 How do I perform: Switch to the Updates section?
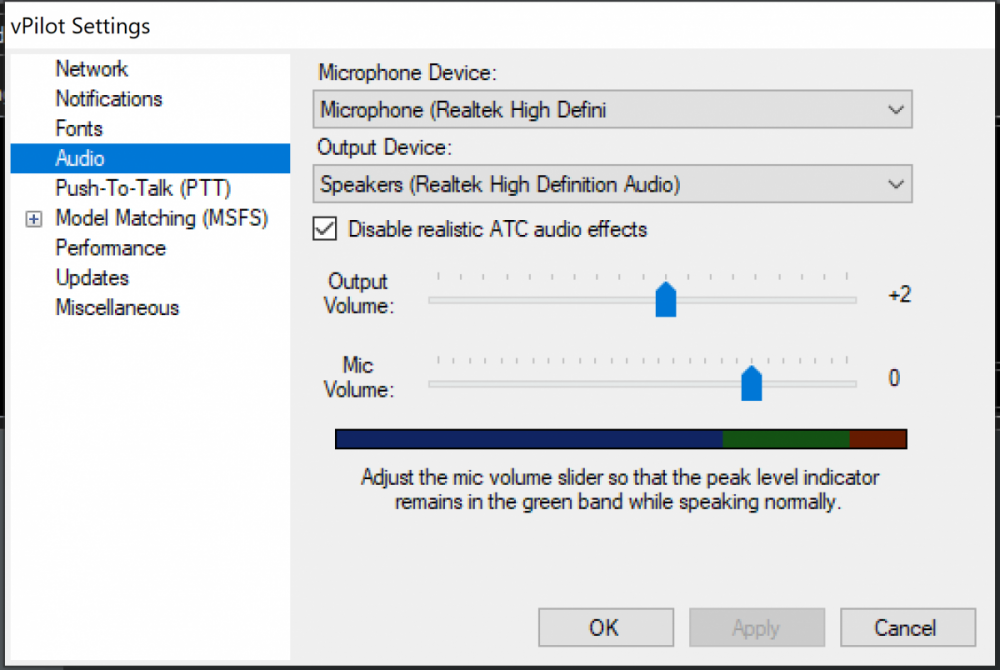tap(92, 278)
